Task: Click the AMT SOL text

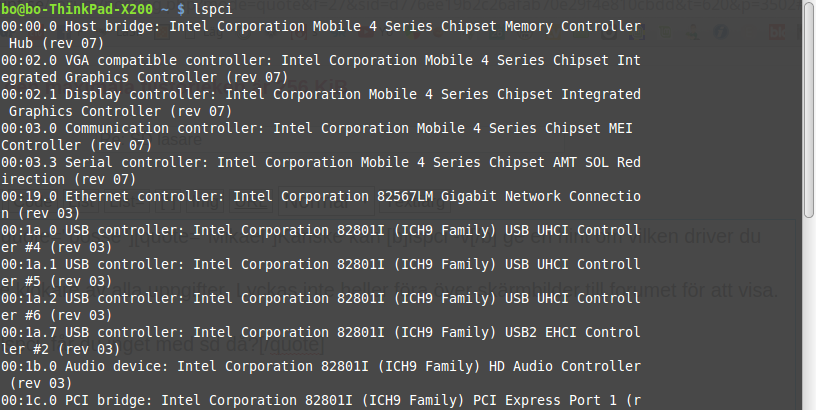Action: pyautogui.click(x=581, y=163)
